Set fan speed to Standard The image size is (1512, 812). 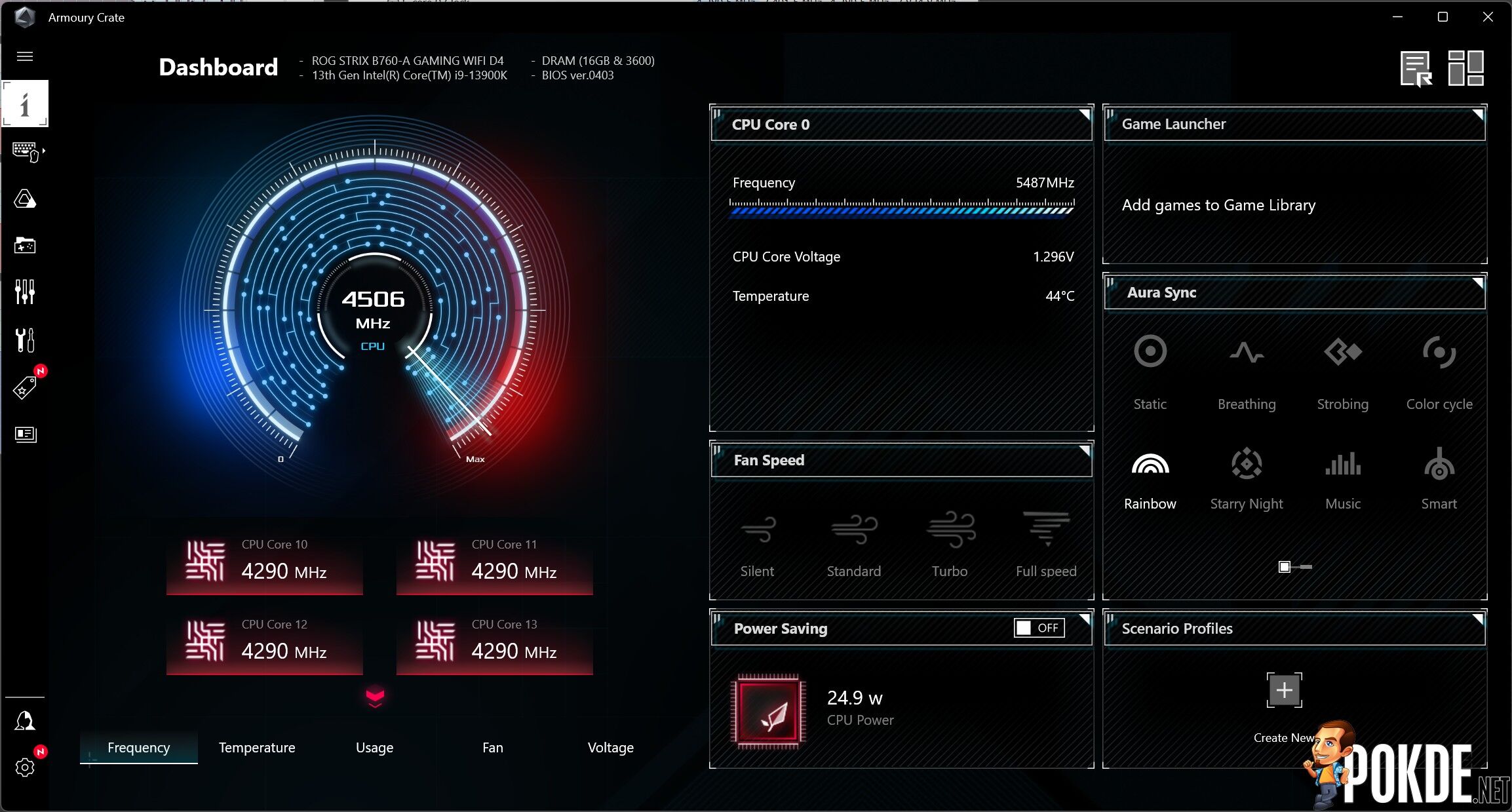point(854,545)
